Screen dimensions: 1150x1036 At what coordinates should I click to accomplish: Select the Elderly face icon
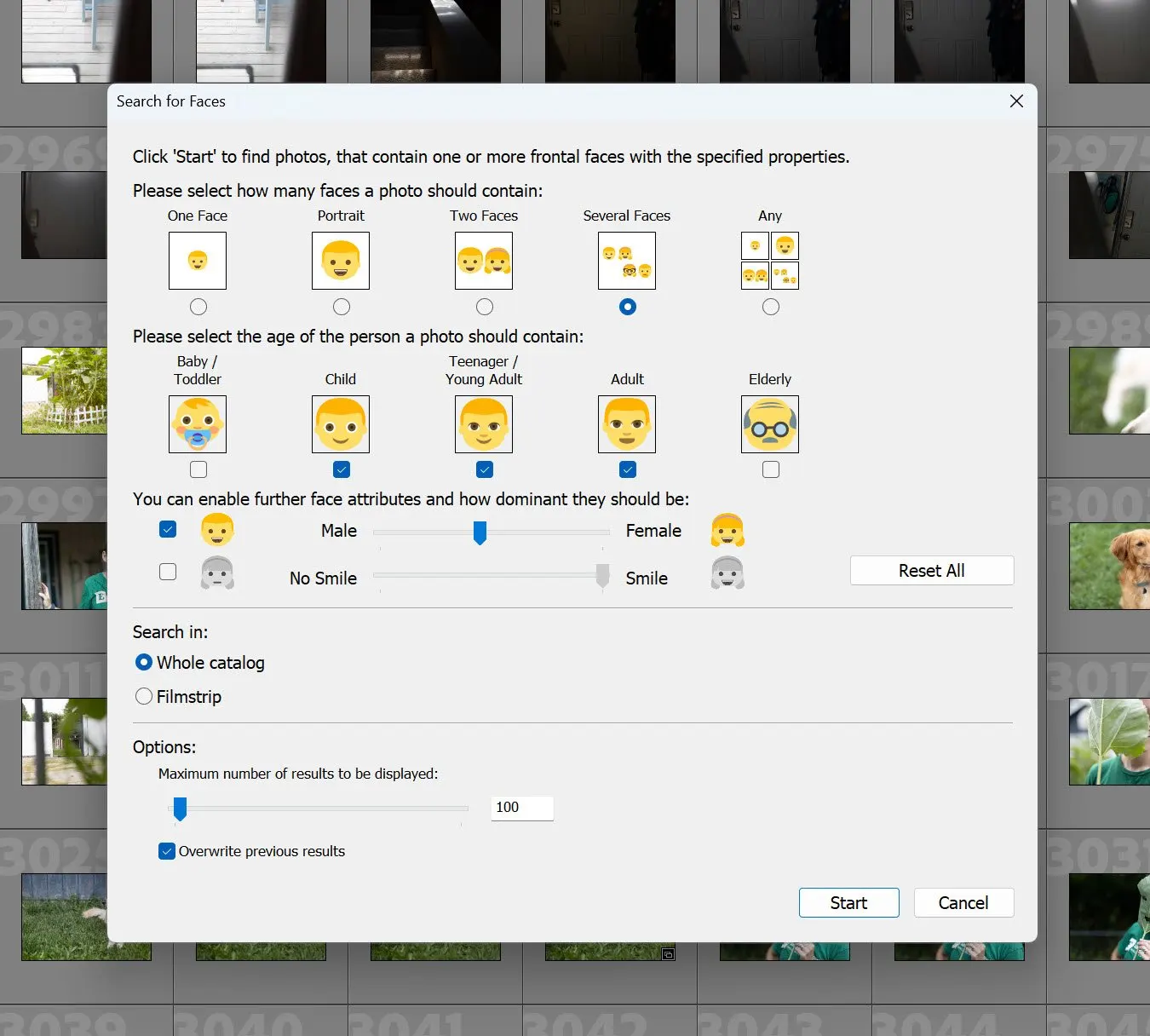pos(769,423)
